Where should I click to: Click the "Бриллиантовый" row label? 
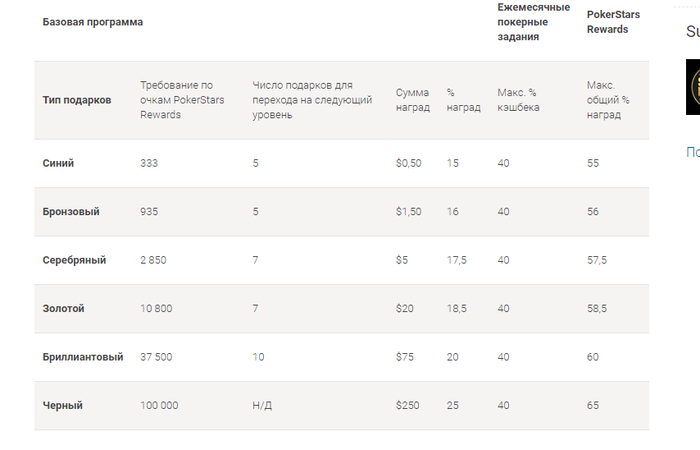pos(83,357)
